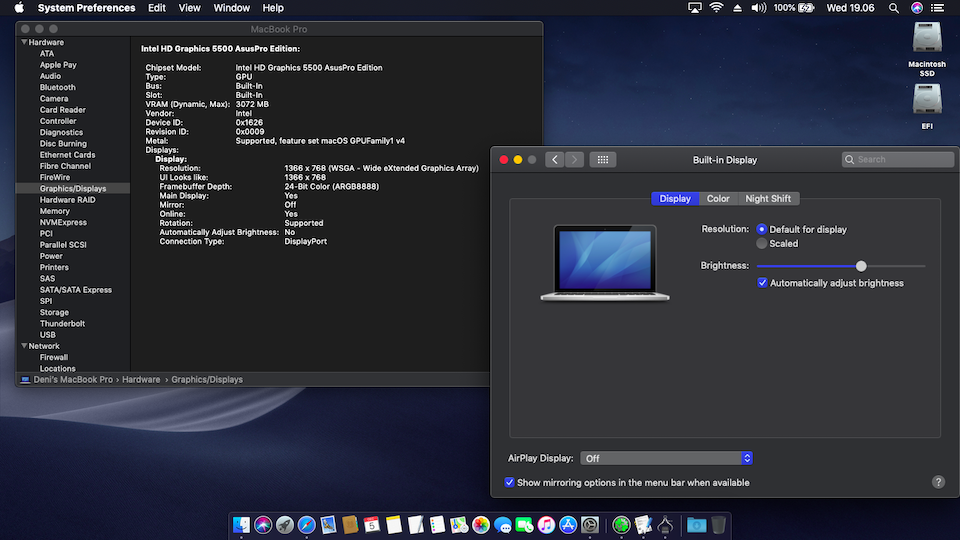Collapse the Hardware section in sidebar

tap(22, 43)
